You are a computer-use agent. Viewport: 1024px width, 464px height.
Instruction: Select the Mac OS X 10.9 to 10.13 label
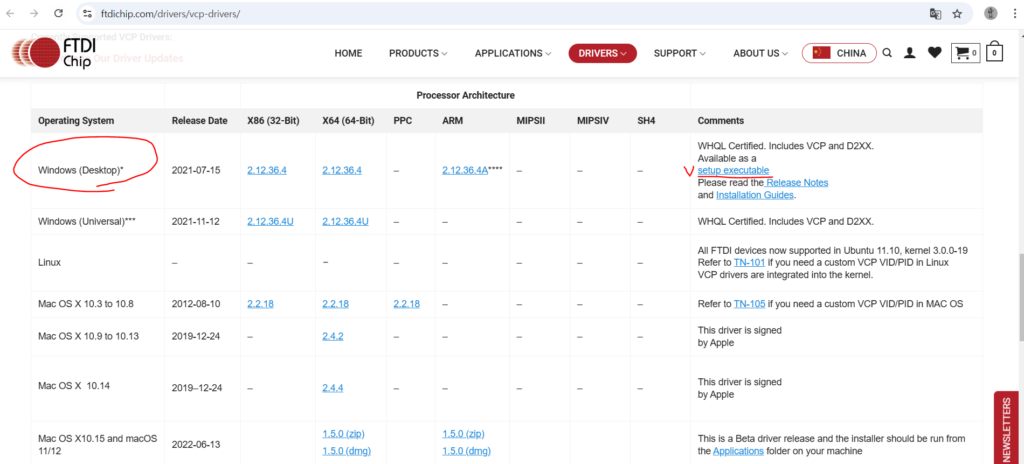coord(89,336)
